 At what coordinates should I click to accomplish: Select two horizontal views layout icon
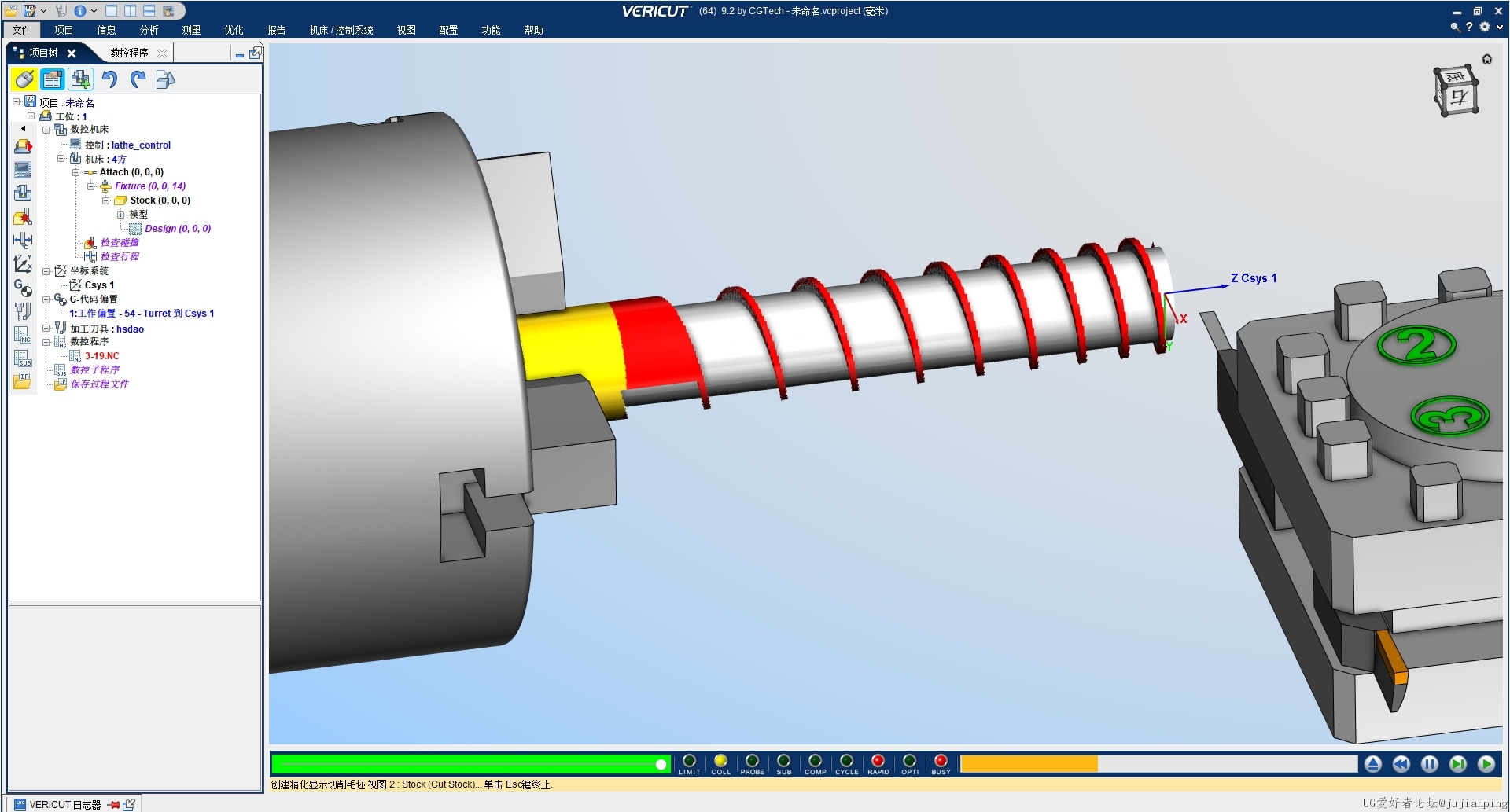click(x=149, y=11)
